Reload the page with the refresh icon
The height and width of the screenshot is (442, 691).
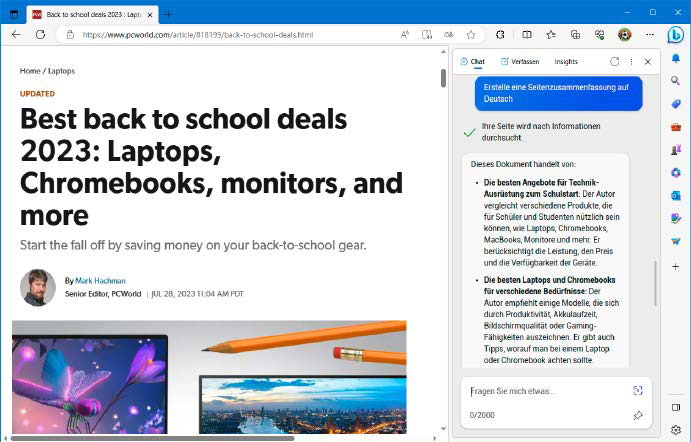pyautogui.click(x=40, y=34)
